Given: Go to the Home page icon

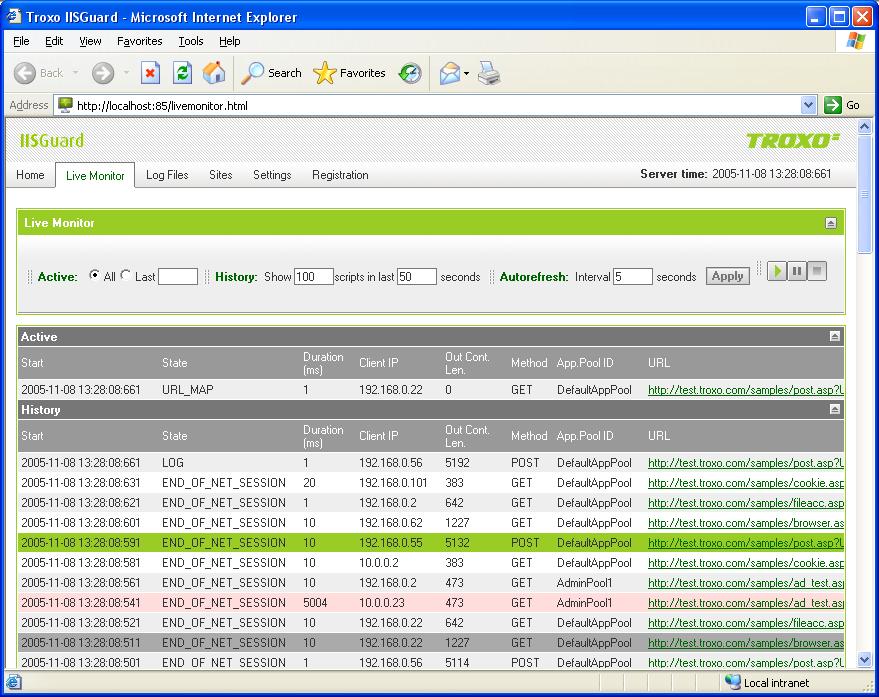Looking at the screenshot, I should point(214,73).
